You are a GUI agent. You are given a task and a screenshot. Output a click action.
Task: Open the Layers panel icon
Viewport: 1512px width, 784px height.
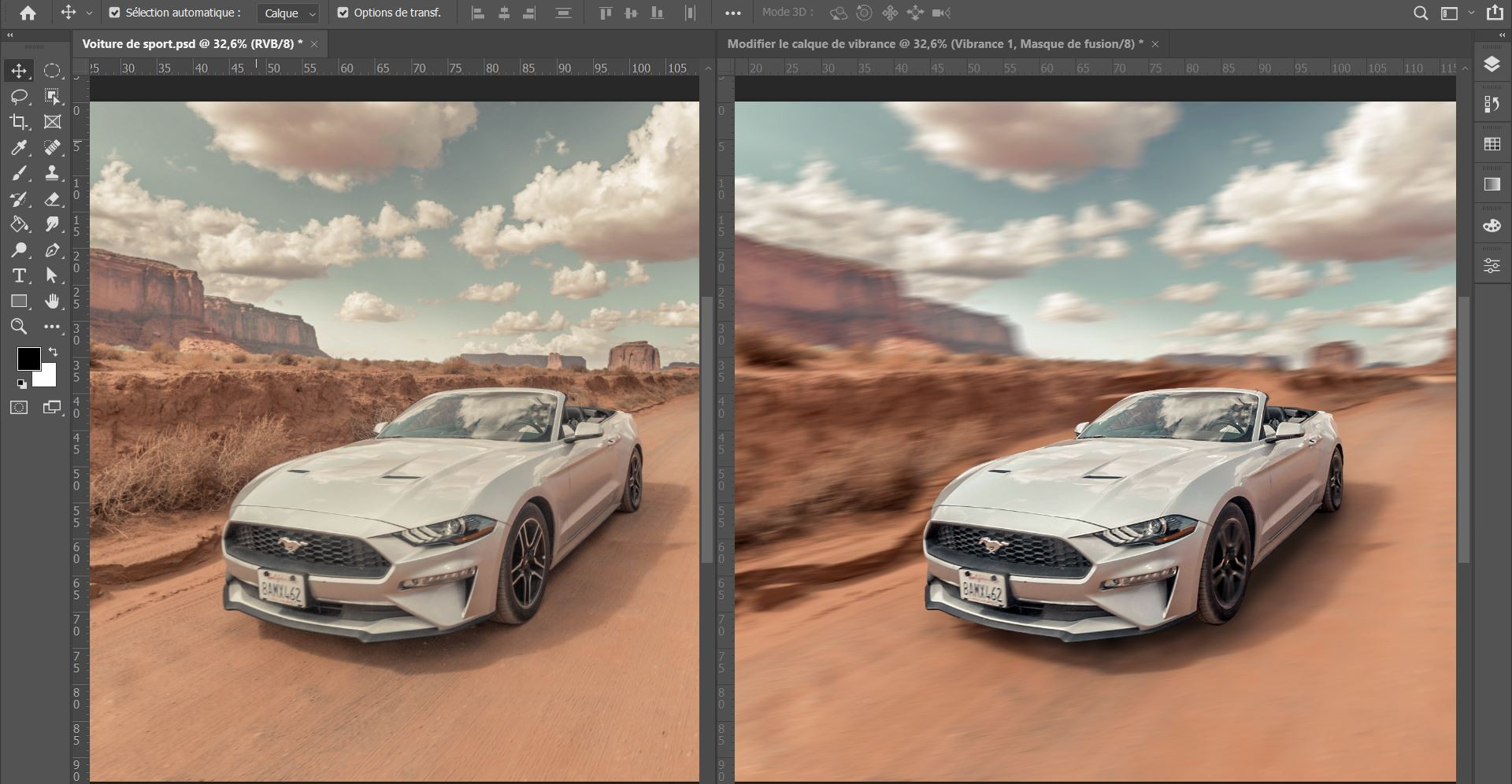click(x=1492, y=65)
